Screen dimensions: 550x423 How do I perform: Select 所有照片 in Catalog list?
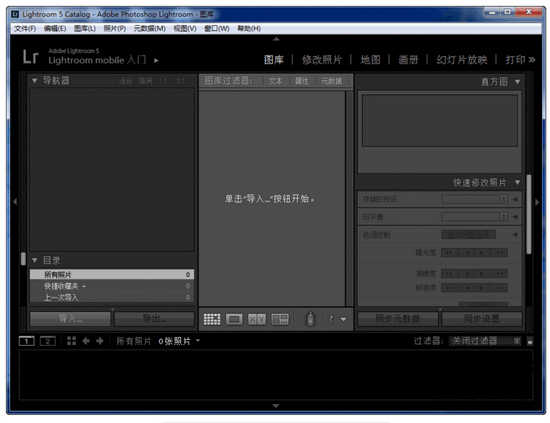[112, 274]
